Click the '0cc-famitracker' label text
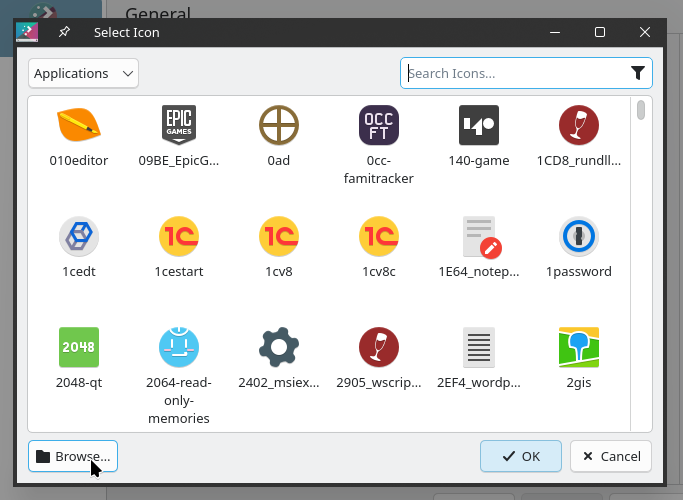 (379, 169)
